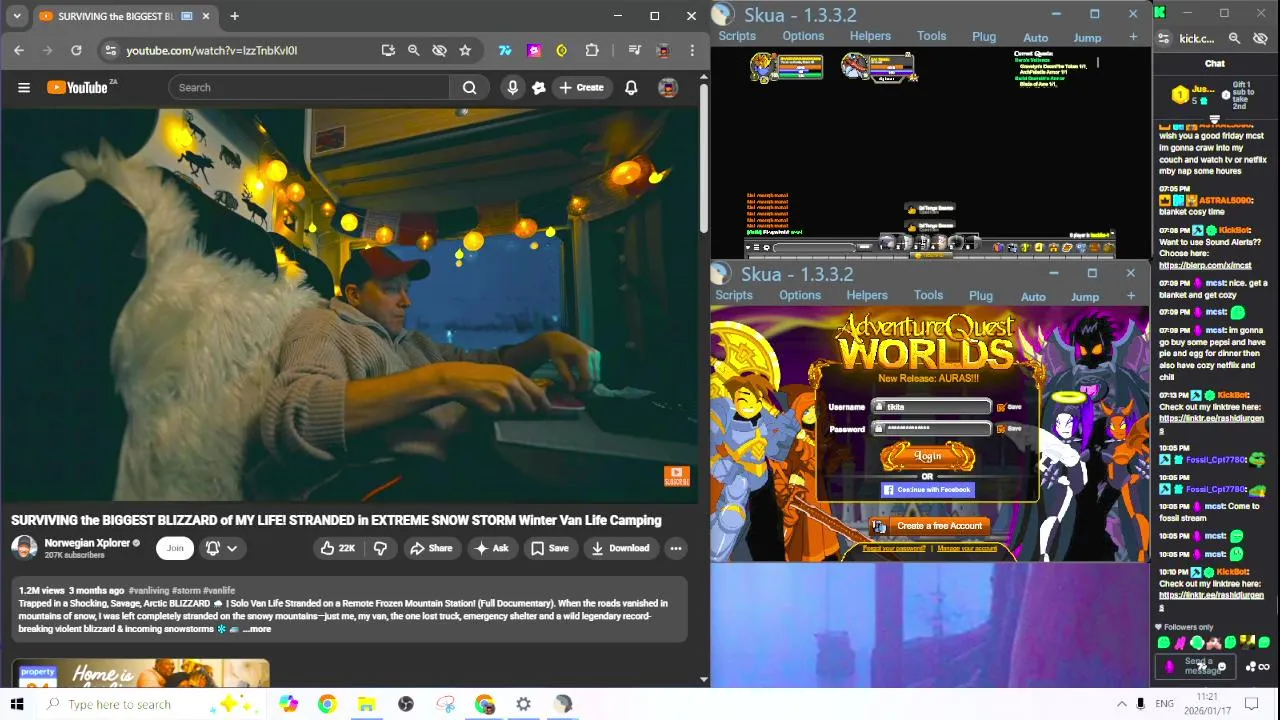The width and height of the screenshot is (1280, 720).
Task: Click the Download button
Action: coord(620,548)
